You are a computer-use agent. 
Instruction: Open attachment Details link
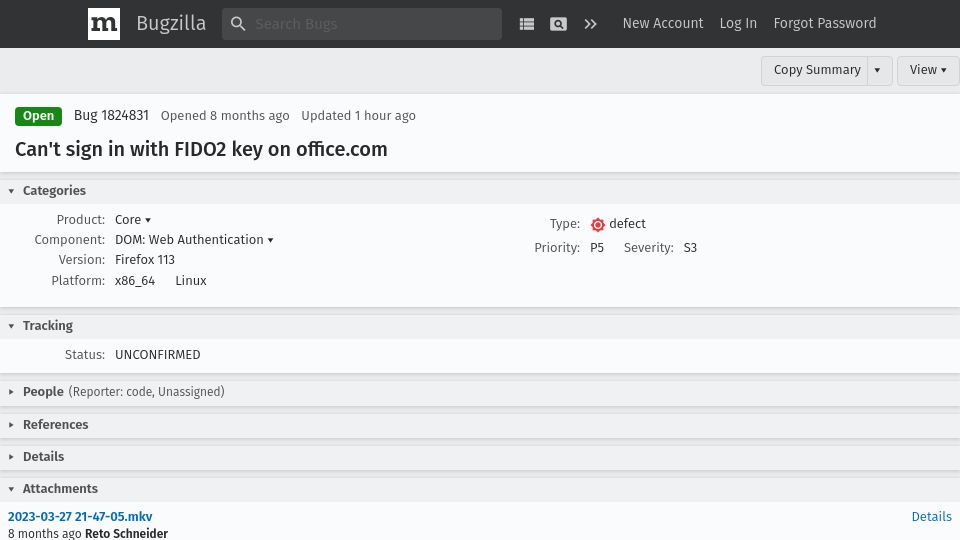pyautogui.click(x=931, y=517)
